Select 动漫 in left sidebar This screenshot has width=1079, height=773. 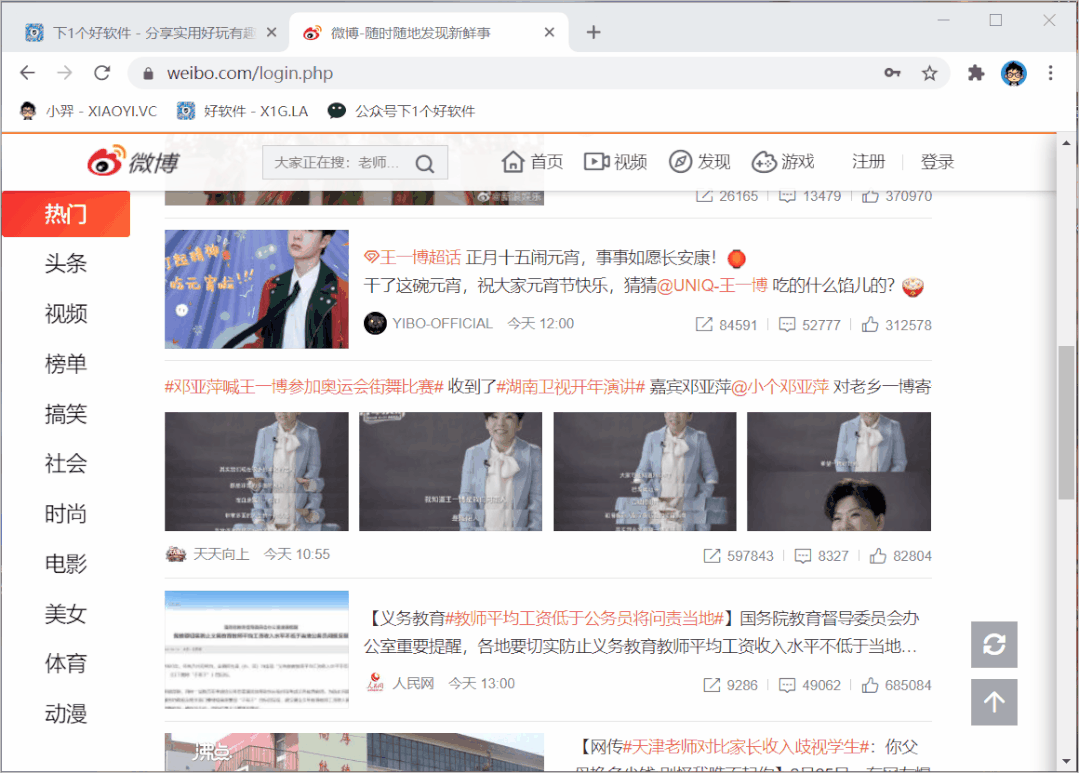pyautogui.click(x=66, y=714)
